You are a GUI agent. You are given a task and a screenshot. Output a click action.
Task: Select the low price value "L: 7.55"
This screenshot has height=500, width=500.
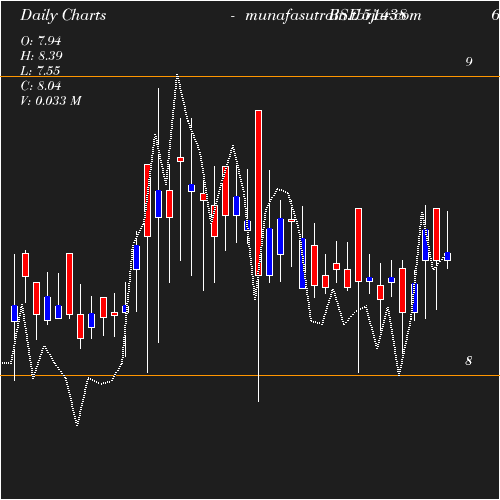40,71
